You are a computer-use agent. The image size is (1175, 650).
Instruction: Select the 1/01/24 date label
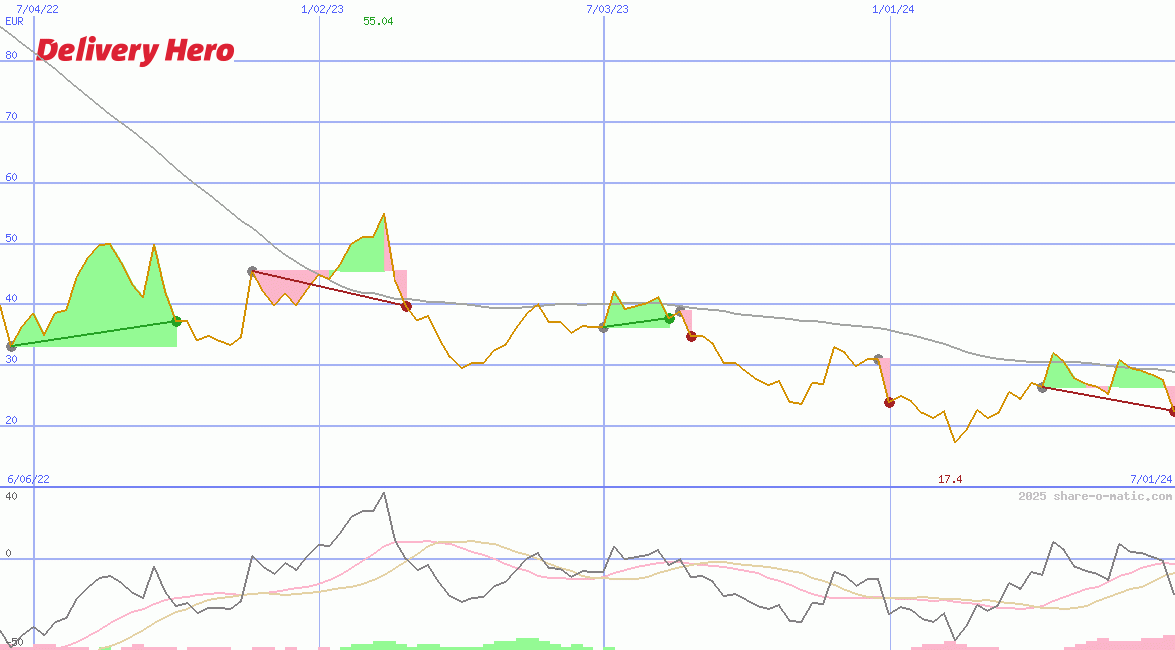point(893,9)
